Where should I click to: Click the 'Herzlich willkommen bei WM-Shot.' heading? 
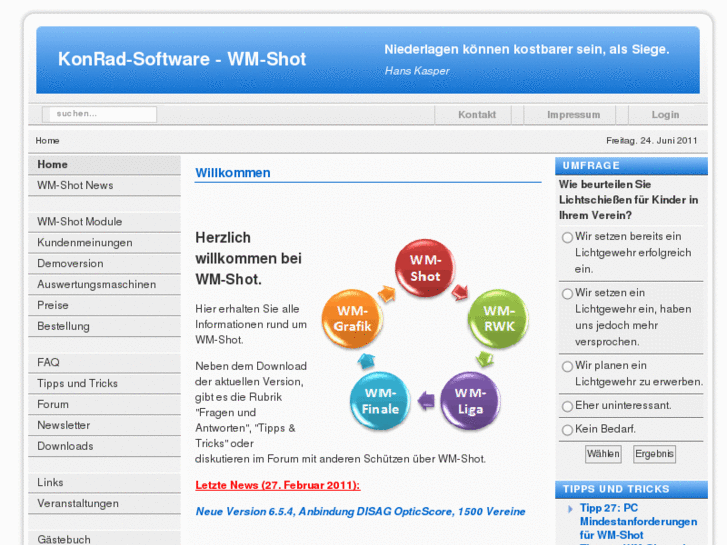pyautogui.click(x=248, y=258)
